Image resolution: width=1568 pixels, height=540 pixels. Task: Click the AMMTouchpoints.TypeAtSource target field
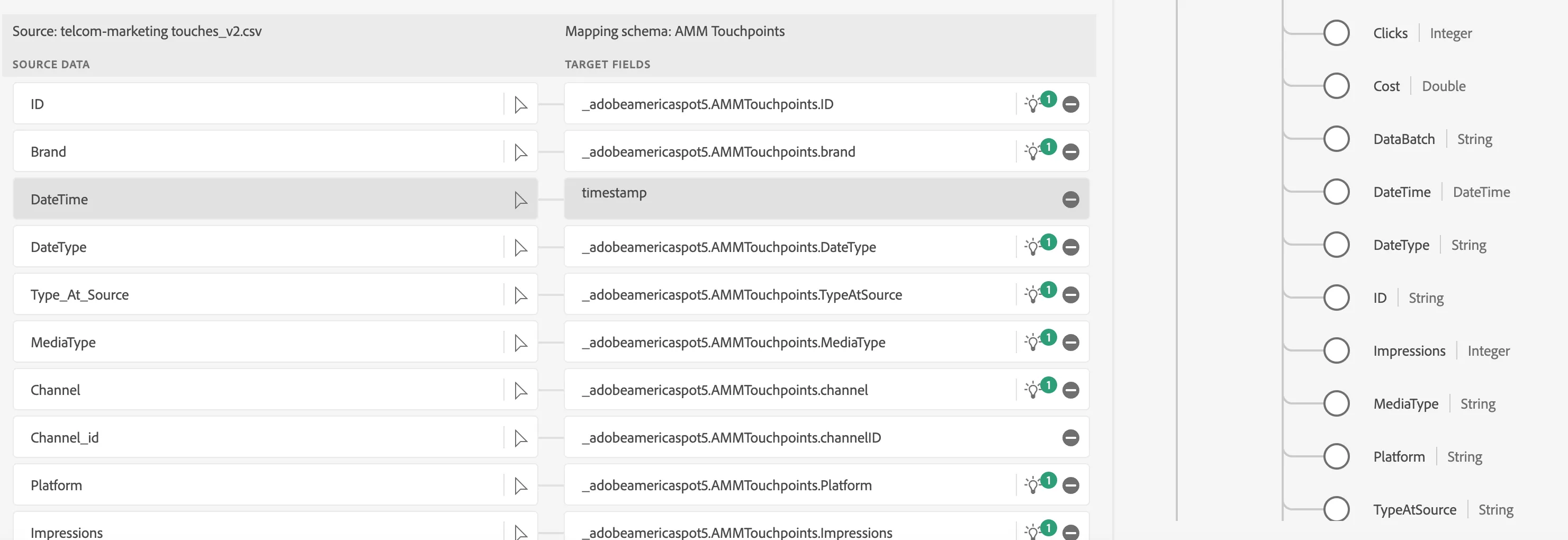pyautogui.click(x=826, y=294)
